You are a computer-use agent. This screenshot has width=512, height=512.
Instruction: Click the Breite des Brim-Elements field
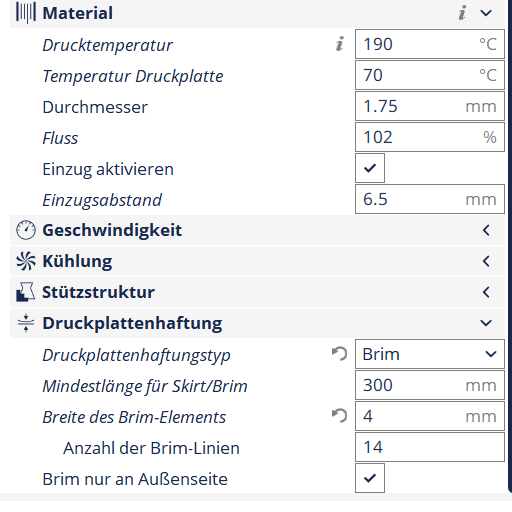coord(430,416)
